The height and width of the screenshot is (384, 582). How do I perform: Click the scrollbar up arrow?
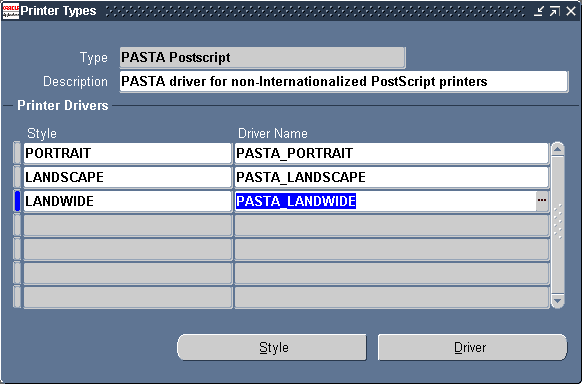click(x=558, y=149)
